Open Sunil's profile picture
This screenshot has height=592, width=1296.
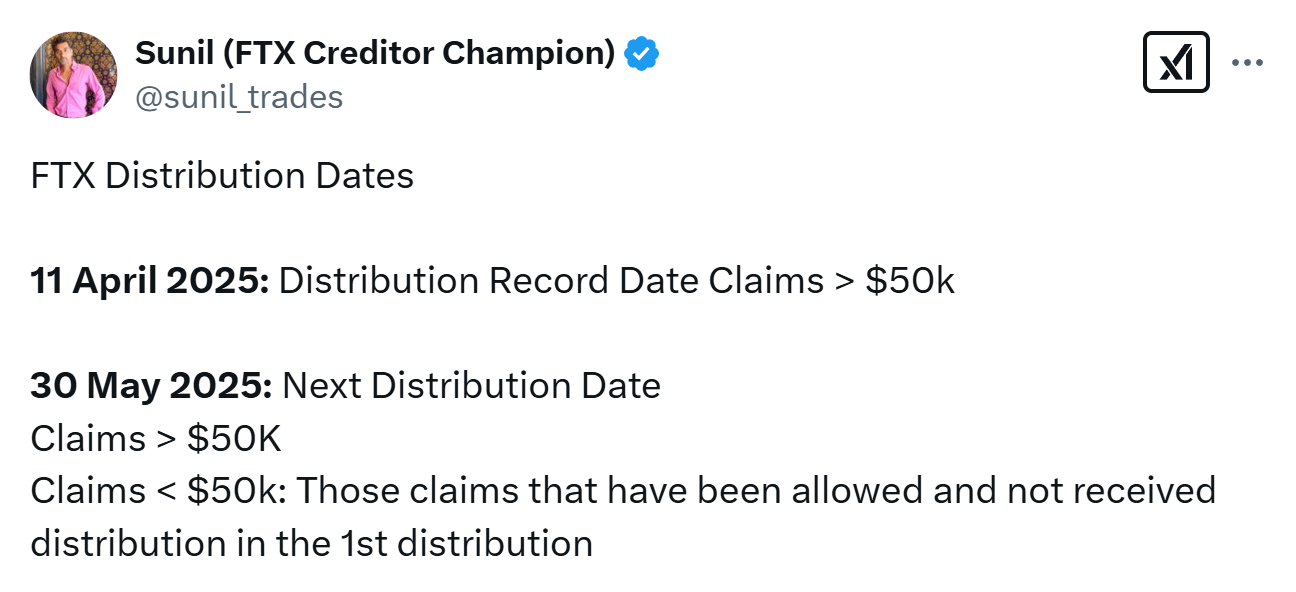[x=74, y=75]
